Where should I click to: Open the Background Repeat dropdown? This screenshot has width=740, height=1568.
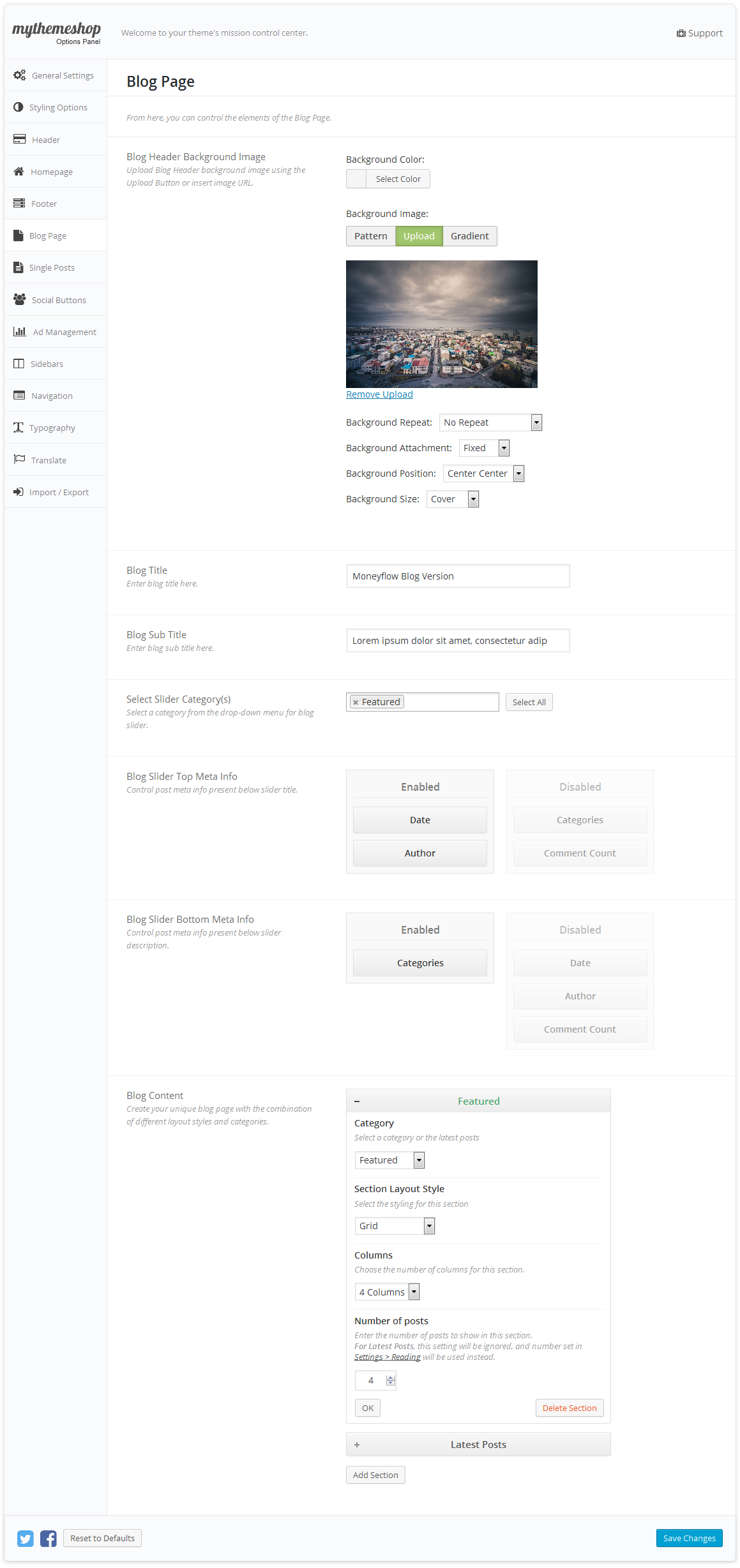pos(490,422)
